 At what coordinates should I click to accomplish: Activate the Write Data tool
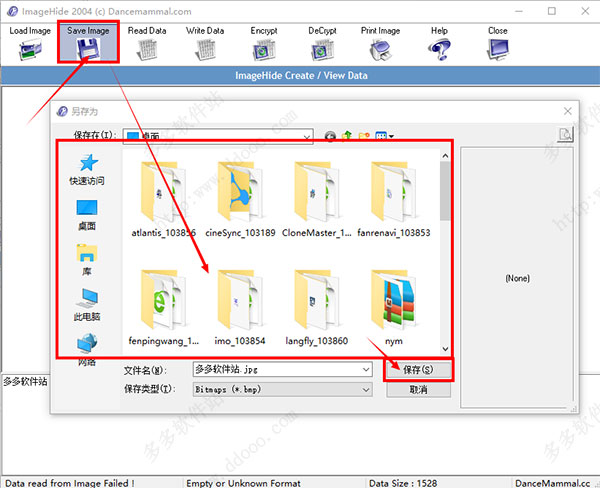point(205,42)
